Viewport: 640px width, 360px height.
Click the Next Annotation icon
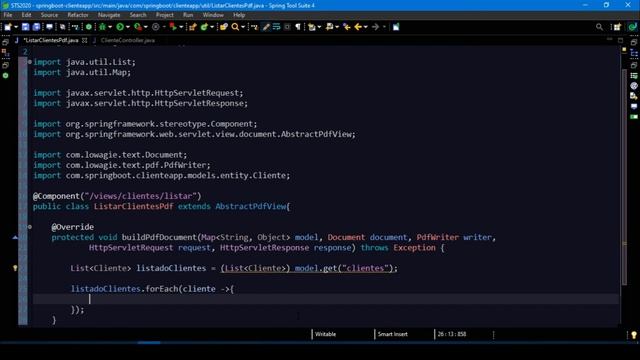312,27
